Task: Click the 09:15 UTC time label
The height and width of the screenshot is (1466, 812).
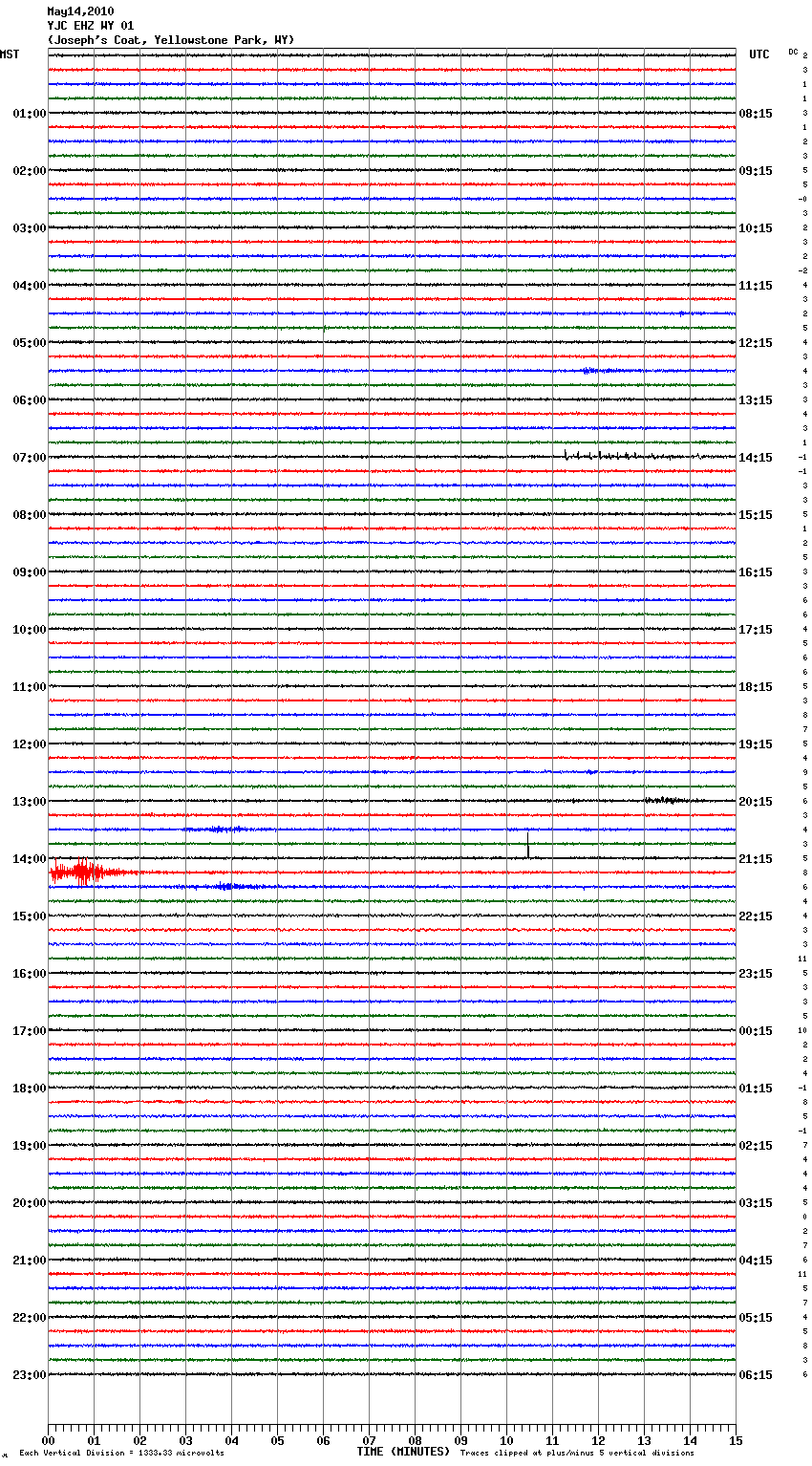Action: (x=756, y=171)
